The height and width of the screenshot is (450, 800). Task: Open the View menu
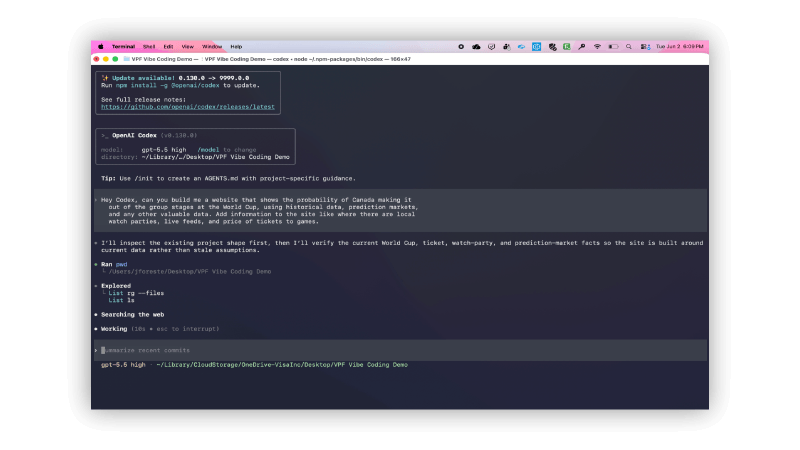(188, 46)
